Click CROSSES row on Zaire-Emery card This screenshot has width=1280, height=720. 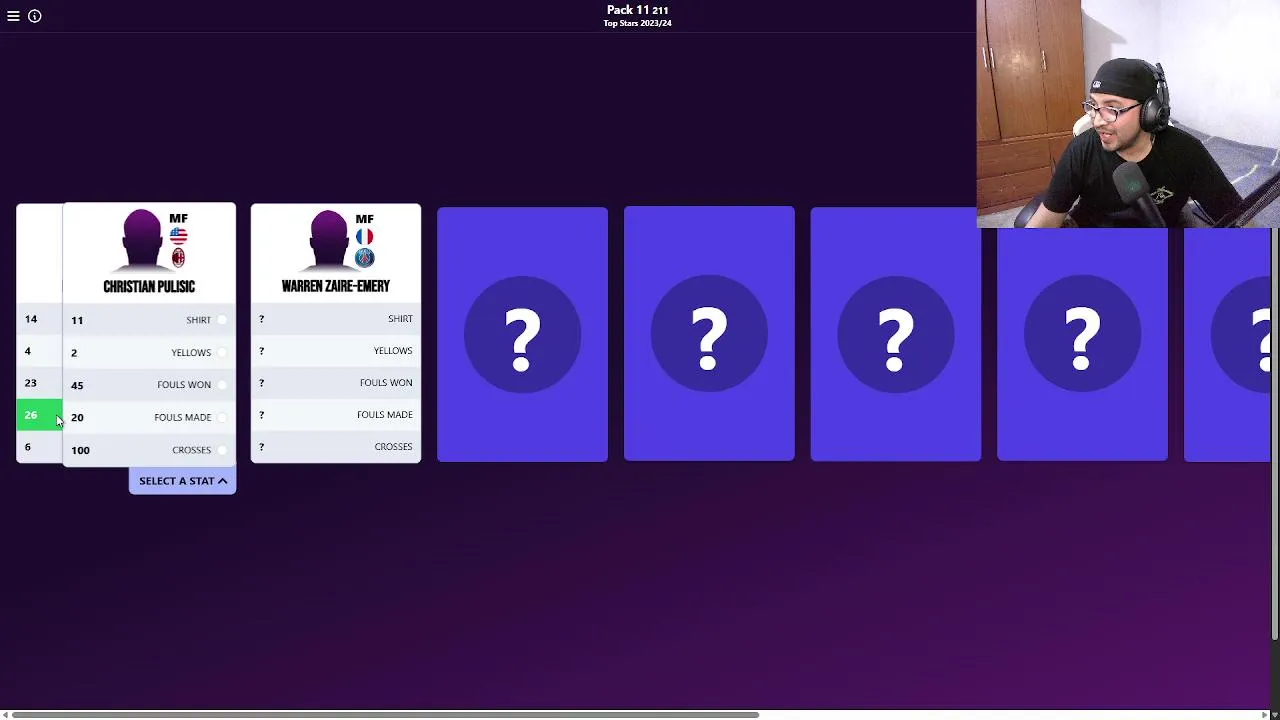click(336, 447)
